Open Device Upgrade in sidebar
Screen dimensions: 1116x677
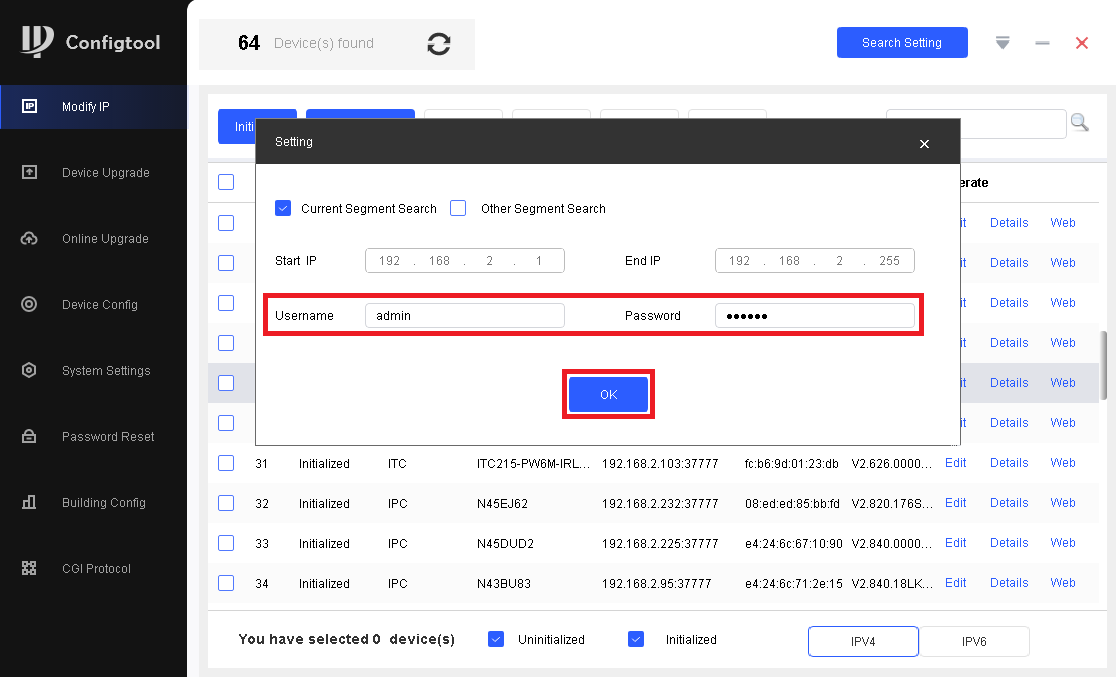[x=105, y=173]
